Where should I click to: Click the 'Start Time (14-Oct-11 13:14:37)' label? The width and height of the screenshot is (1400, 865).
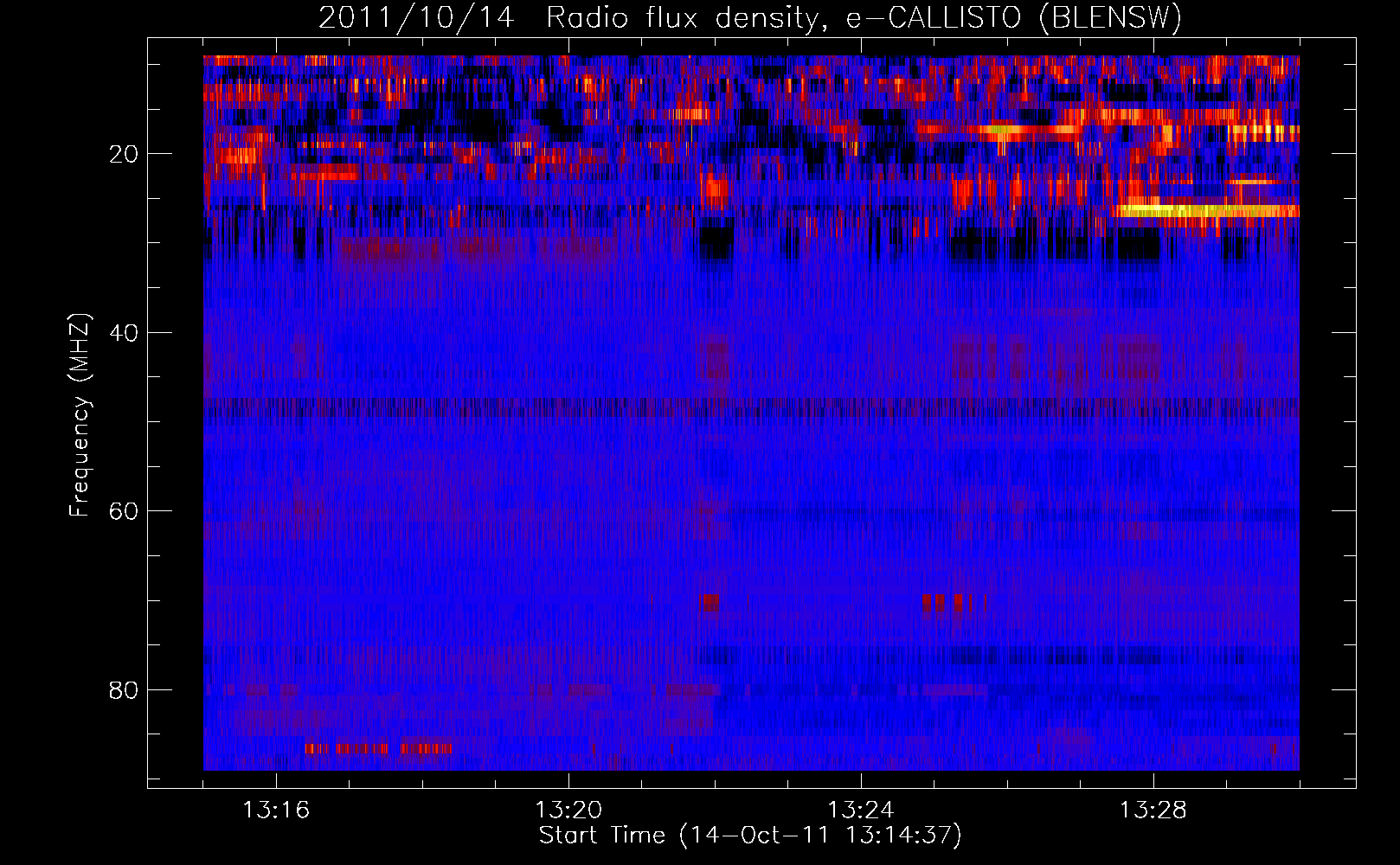(x=750, y=836)
